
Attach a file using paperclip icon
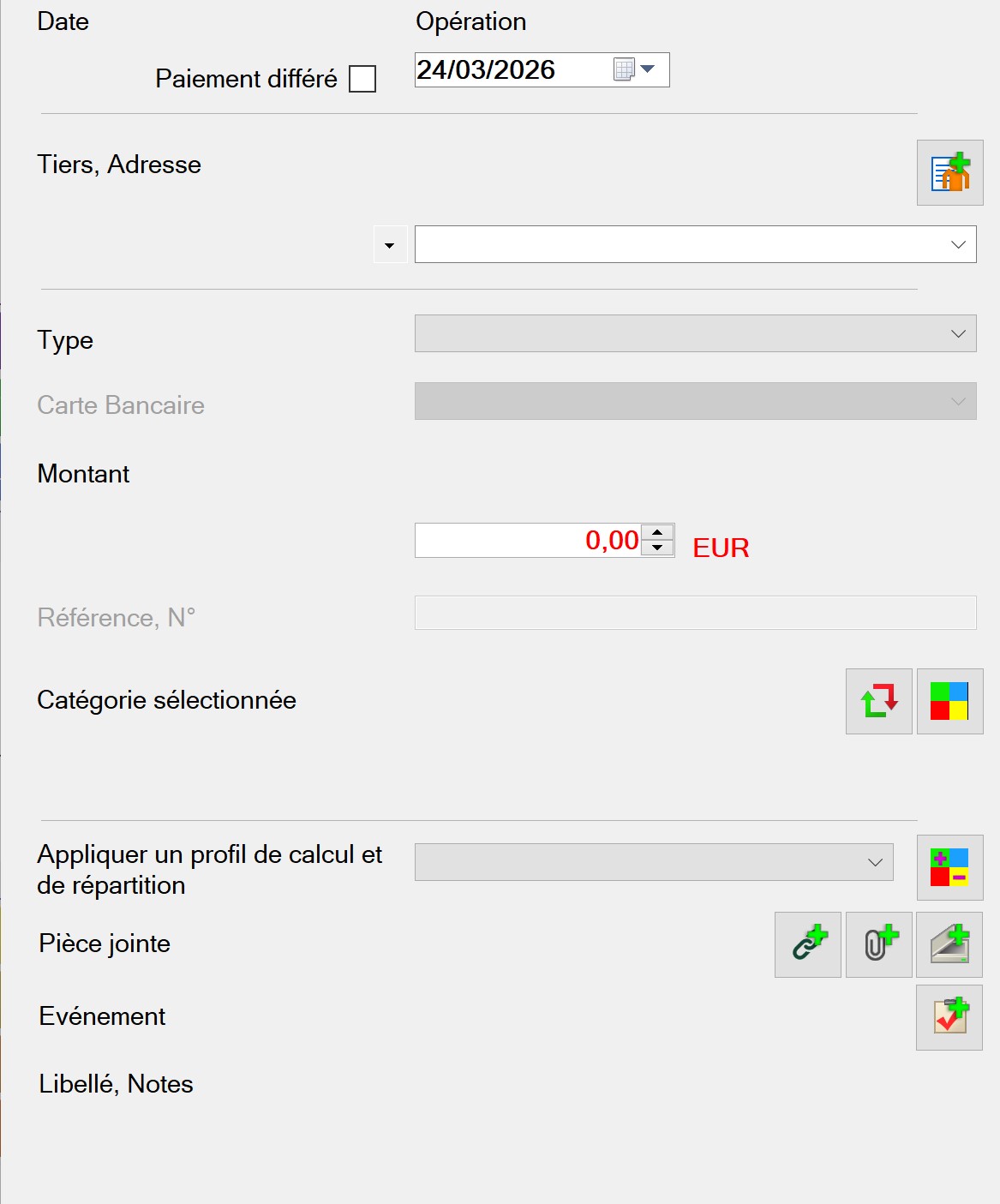pyautogui.click(x=878, y=944)
